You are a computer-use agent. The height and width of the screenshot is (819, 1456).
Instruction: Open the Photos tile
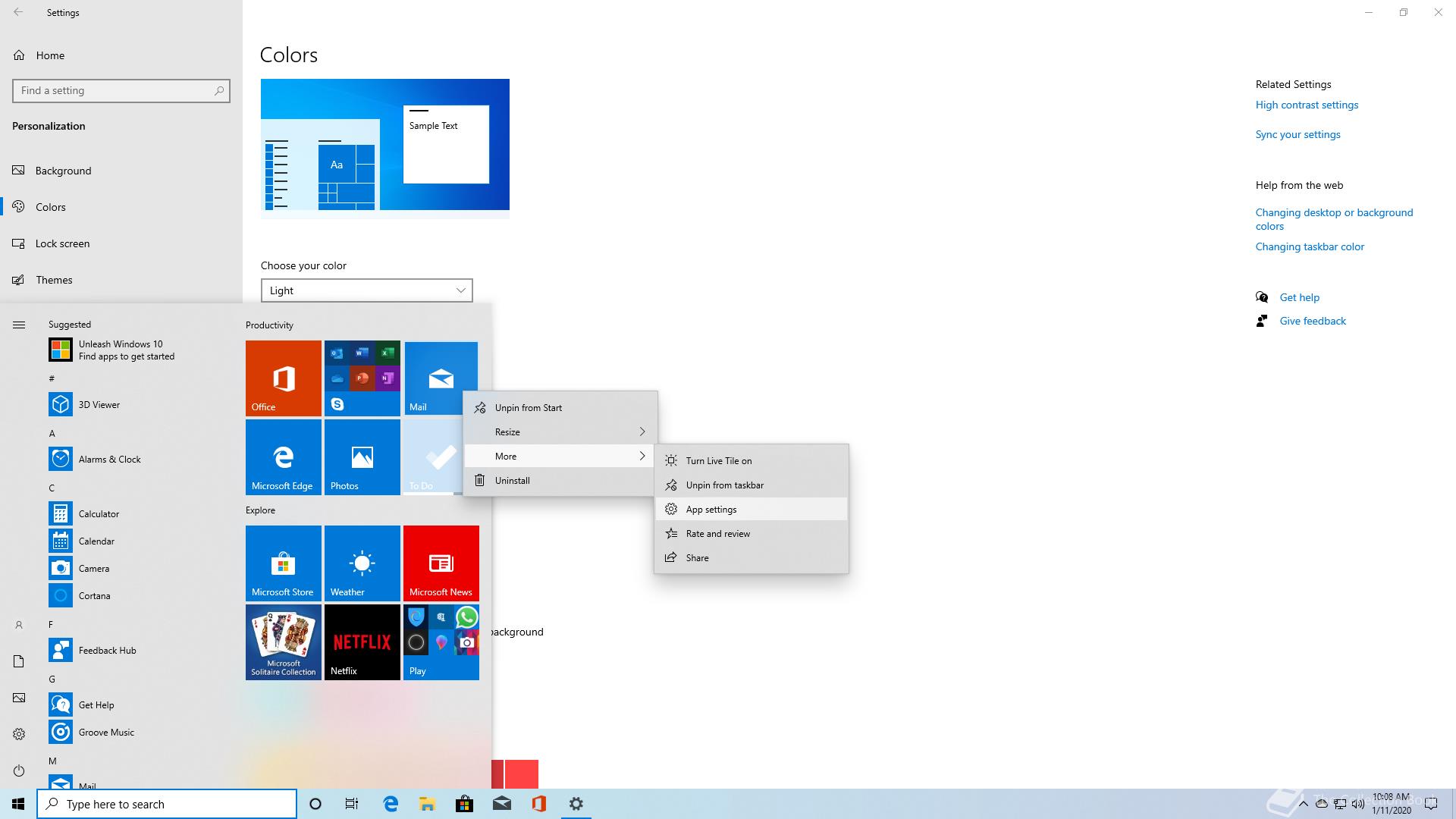click(362, 457)
